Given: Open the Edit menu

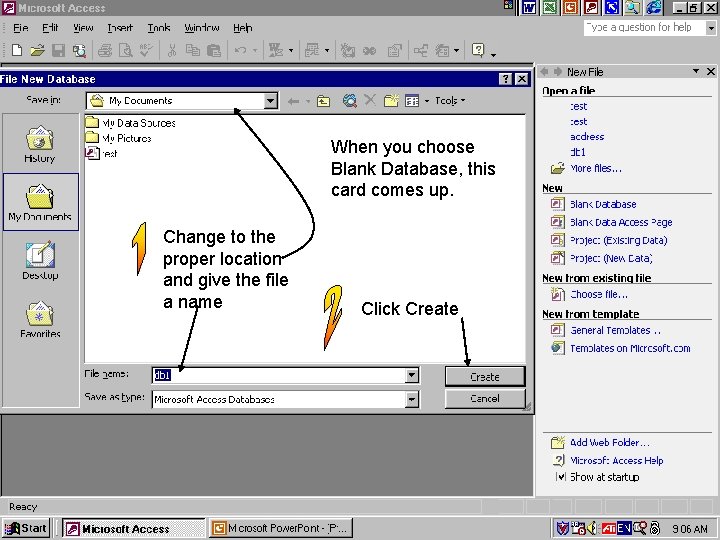Looking at the screenshot, I should tap(50, 28).
